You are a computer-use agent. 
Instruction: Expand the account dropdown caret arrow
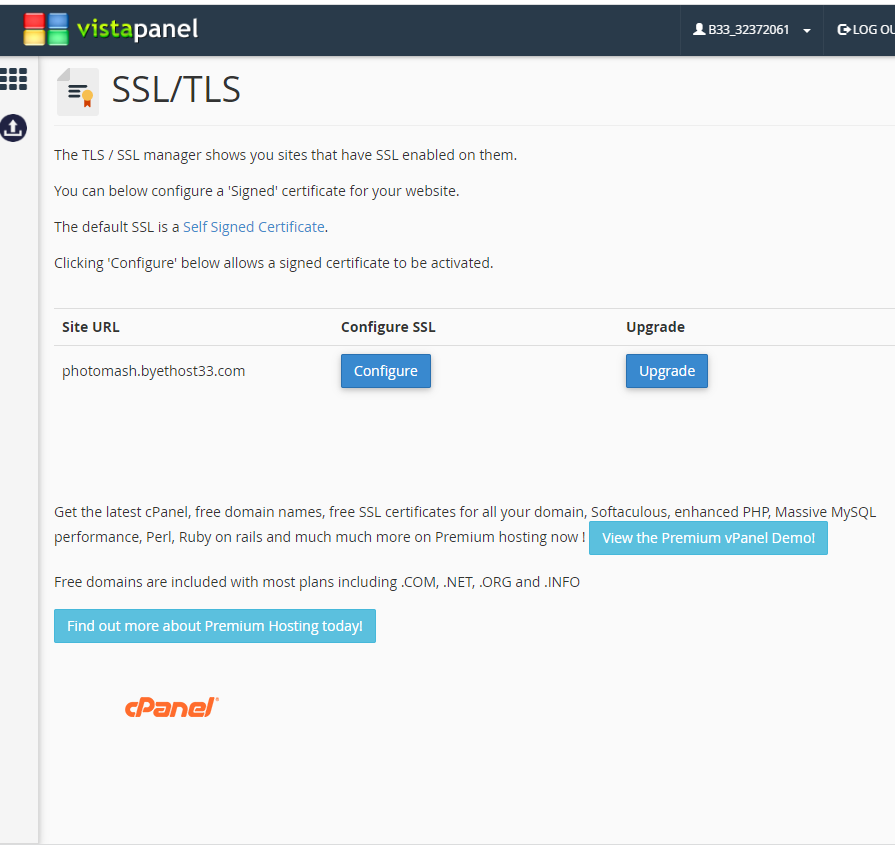[807, 31]
